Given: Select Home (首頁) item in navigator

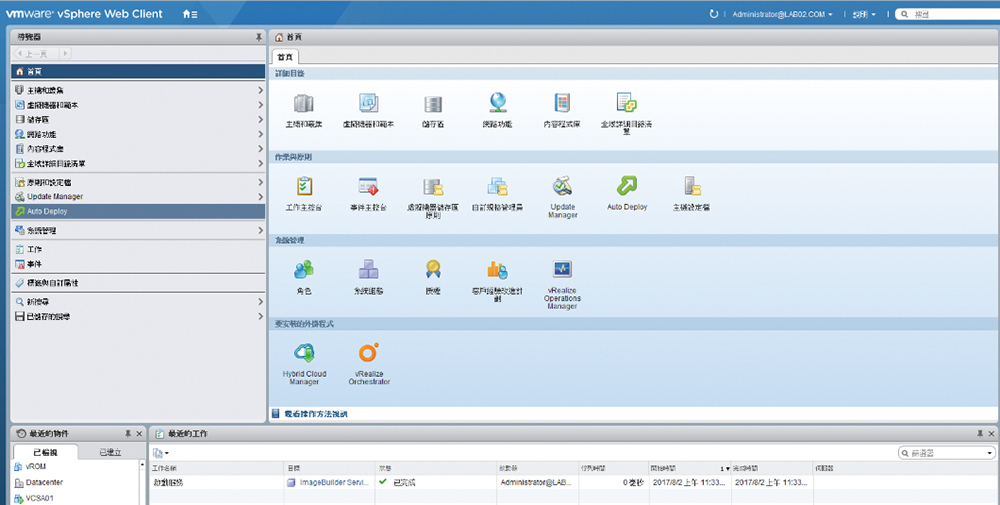Looking at the screenshot, I should tap(138, 71).
